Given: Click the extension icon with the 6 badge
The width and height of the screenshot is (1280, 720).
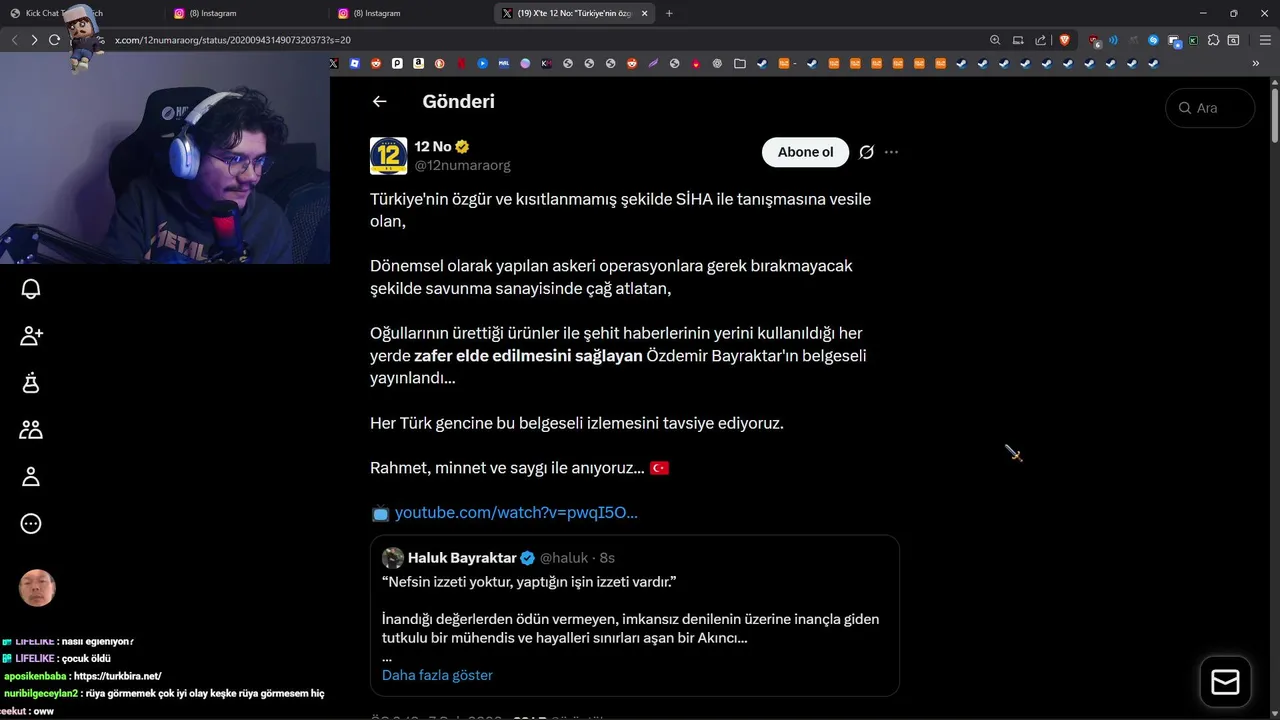Looking at the screenshot, I should pyautogui.click(x=1094, y=41).
